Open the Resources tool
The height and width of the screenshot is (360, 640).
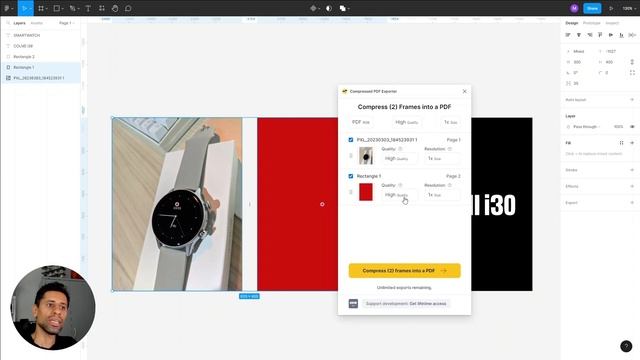[x=102, y=8]
